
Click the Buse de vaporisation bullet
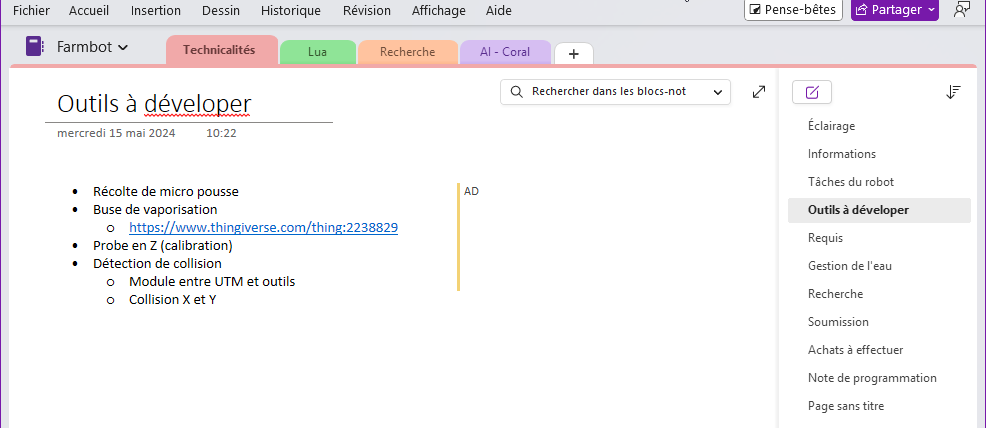click(x=155, y=209)
